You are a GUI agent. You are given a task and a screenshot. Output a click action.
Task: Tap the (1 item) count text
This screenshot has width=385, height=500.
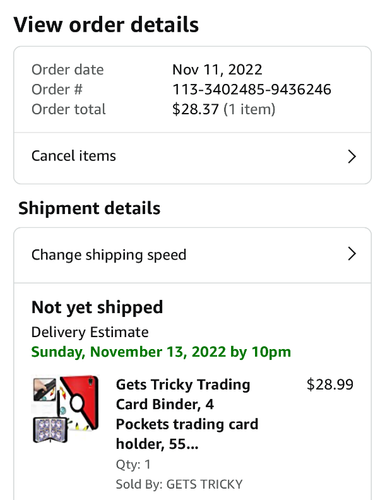tap(249, 109)
